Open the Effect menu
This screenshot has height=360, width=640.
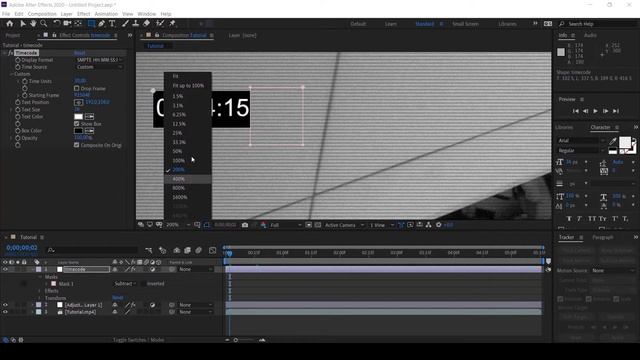tap(83, 14)
